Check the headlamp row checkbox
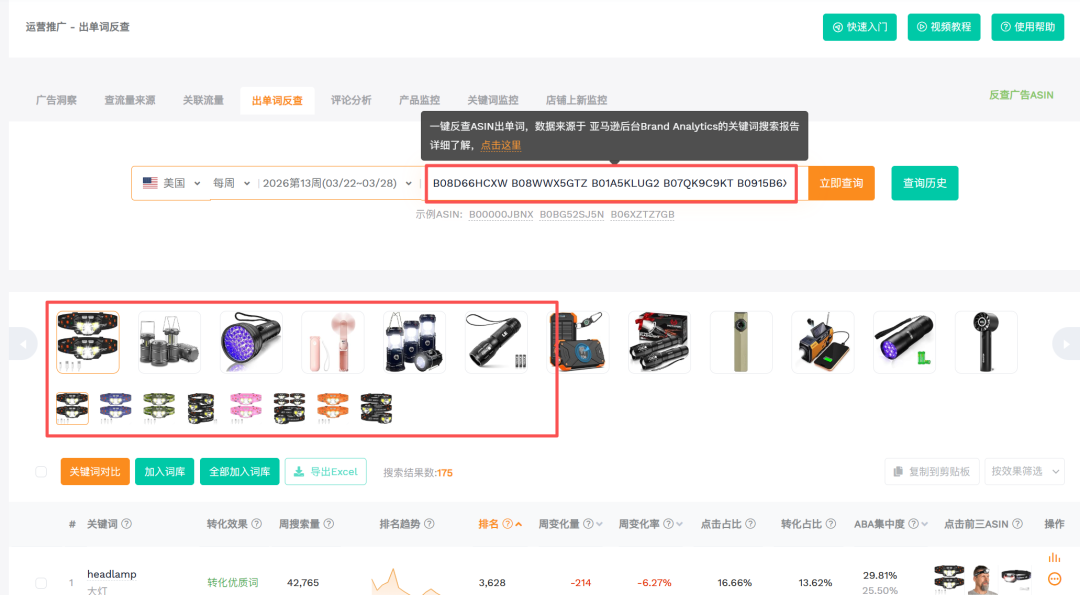This screenshot has height=595, width=1080. tap(41, 583)
